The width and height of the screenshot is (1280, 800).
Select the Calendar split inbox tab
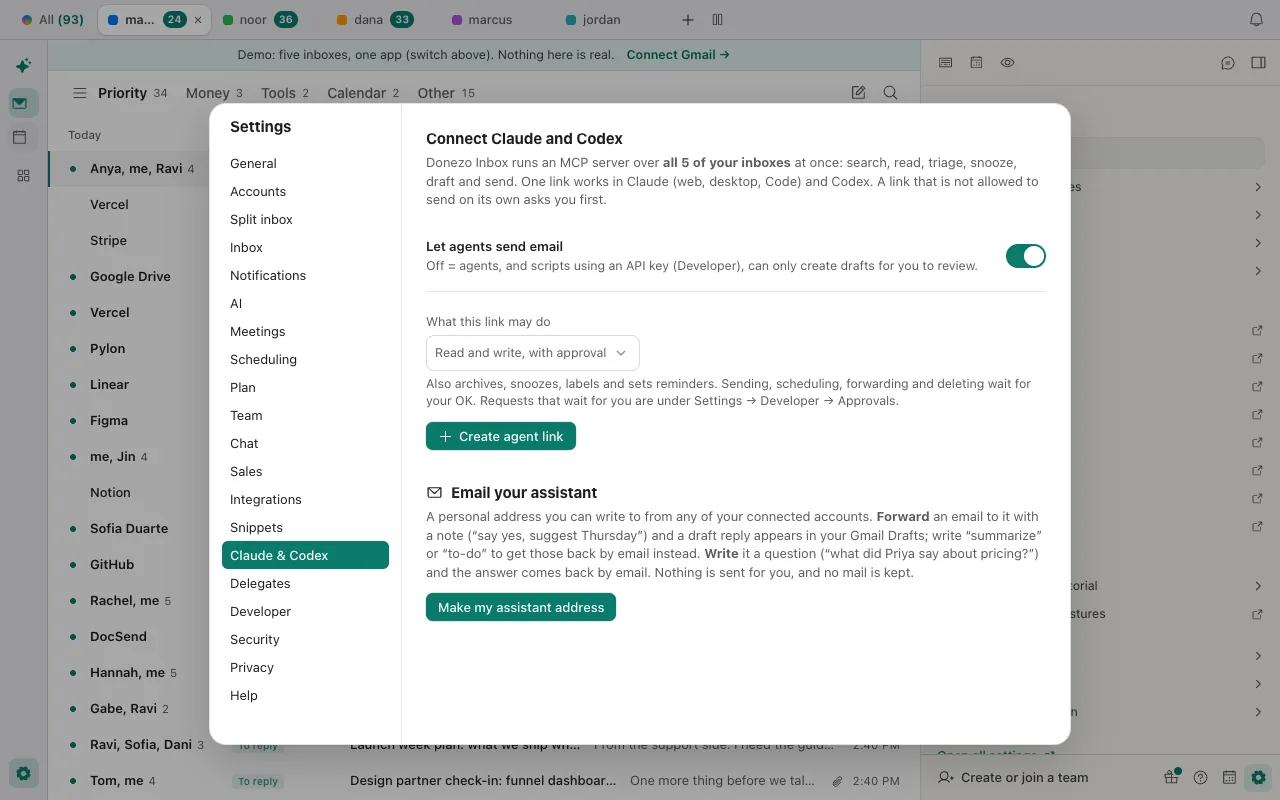coord(363,93)
